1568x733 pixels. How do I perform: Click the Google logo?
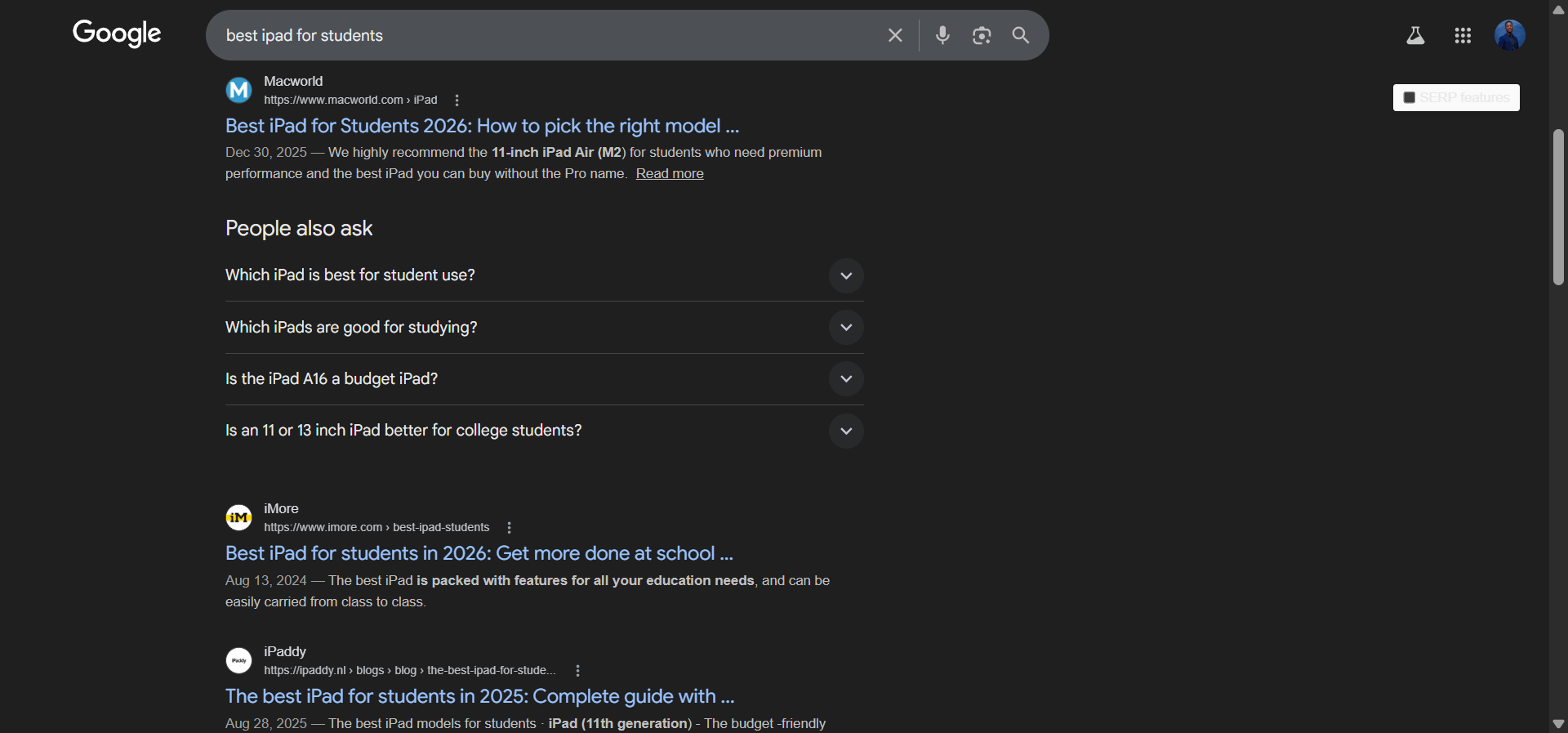click(x=117, y=34)
